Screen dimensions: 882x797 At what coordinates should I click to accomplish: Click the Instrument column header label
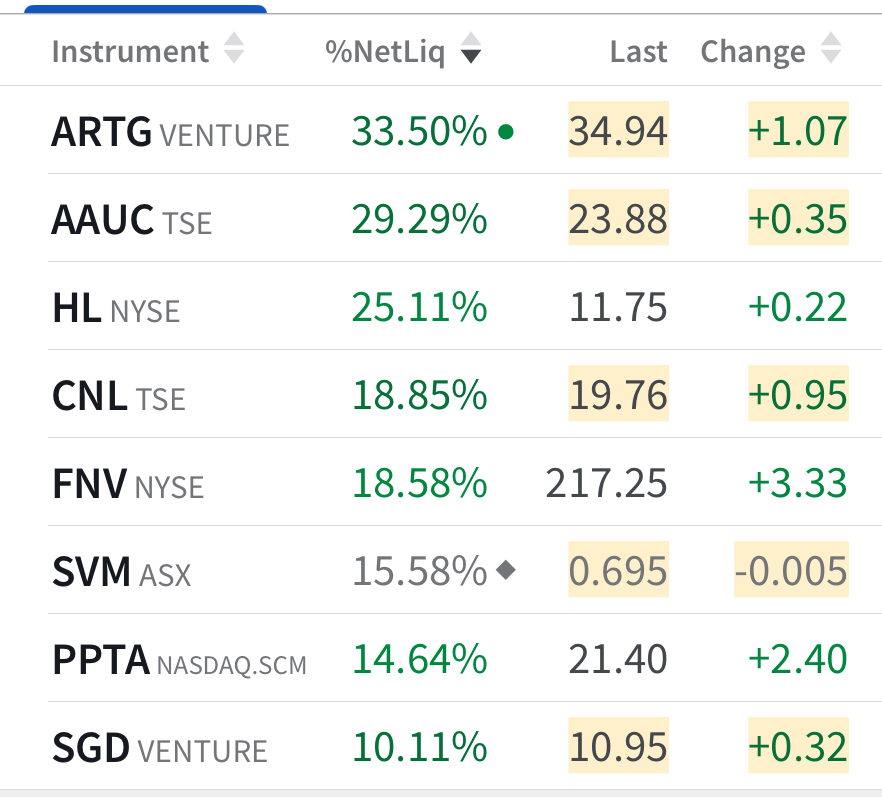130,52
